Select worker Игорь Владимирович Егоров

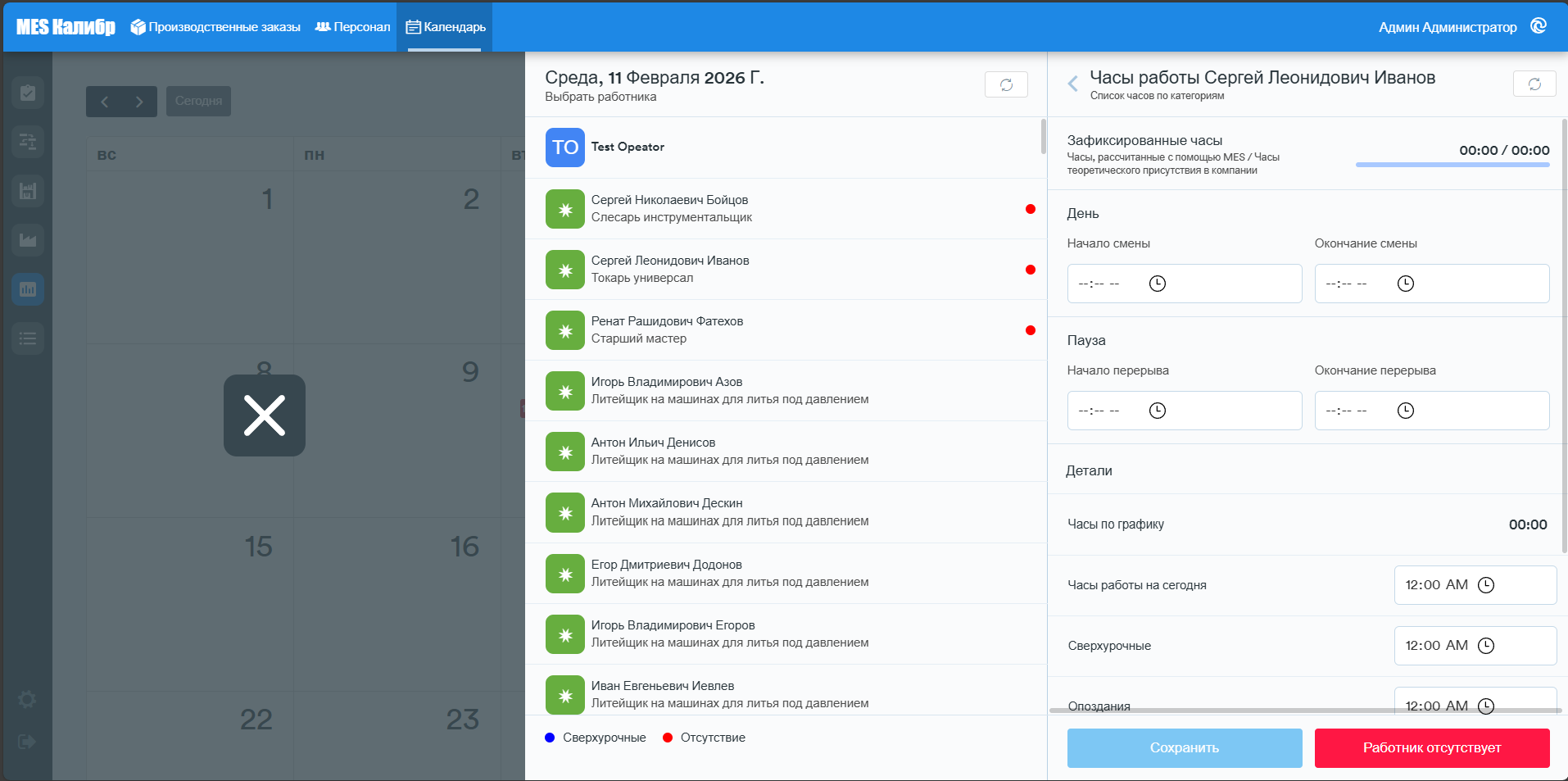point(785,634)
